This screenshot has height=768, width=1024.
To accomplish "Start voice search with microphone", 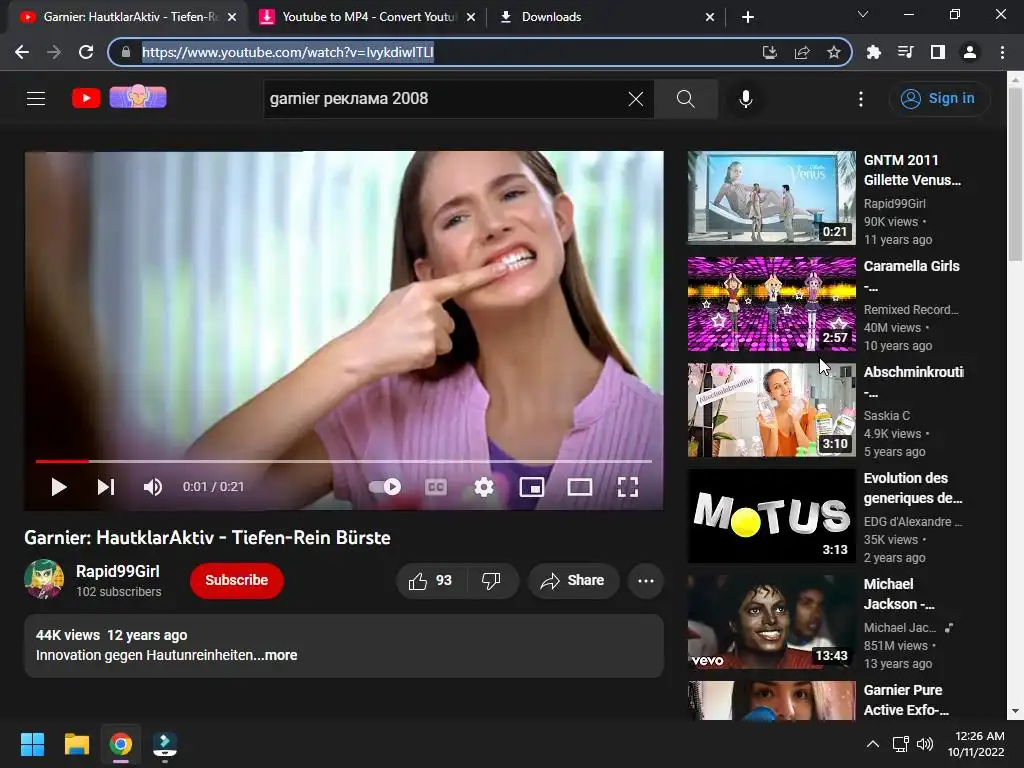I will click(746, 99).
